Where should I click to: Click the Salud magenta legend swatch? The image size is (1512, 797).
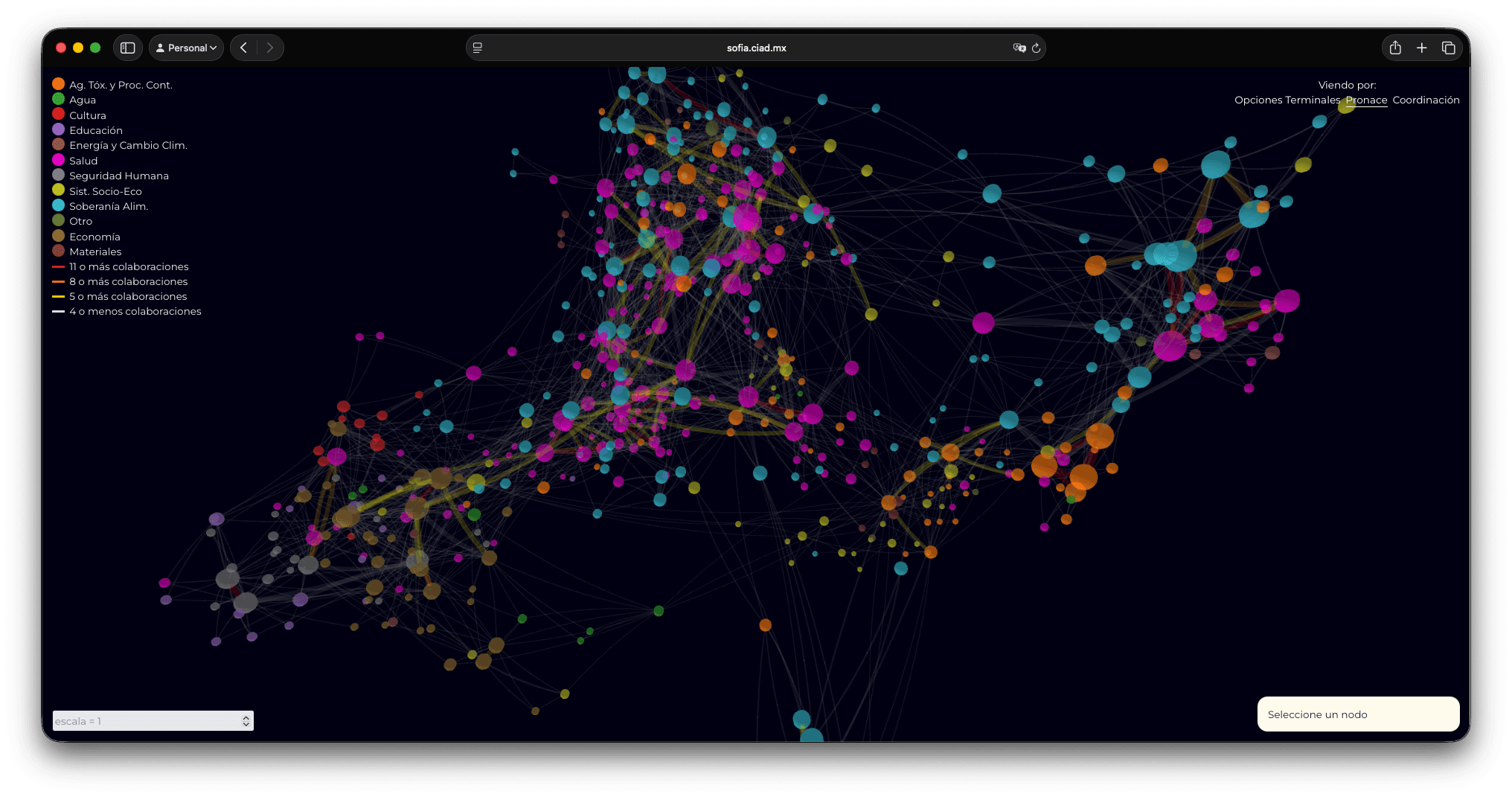tap(58, 160)
